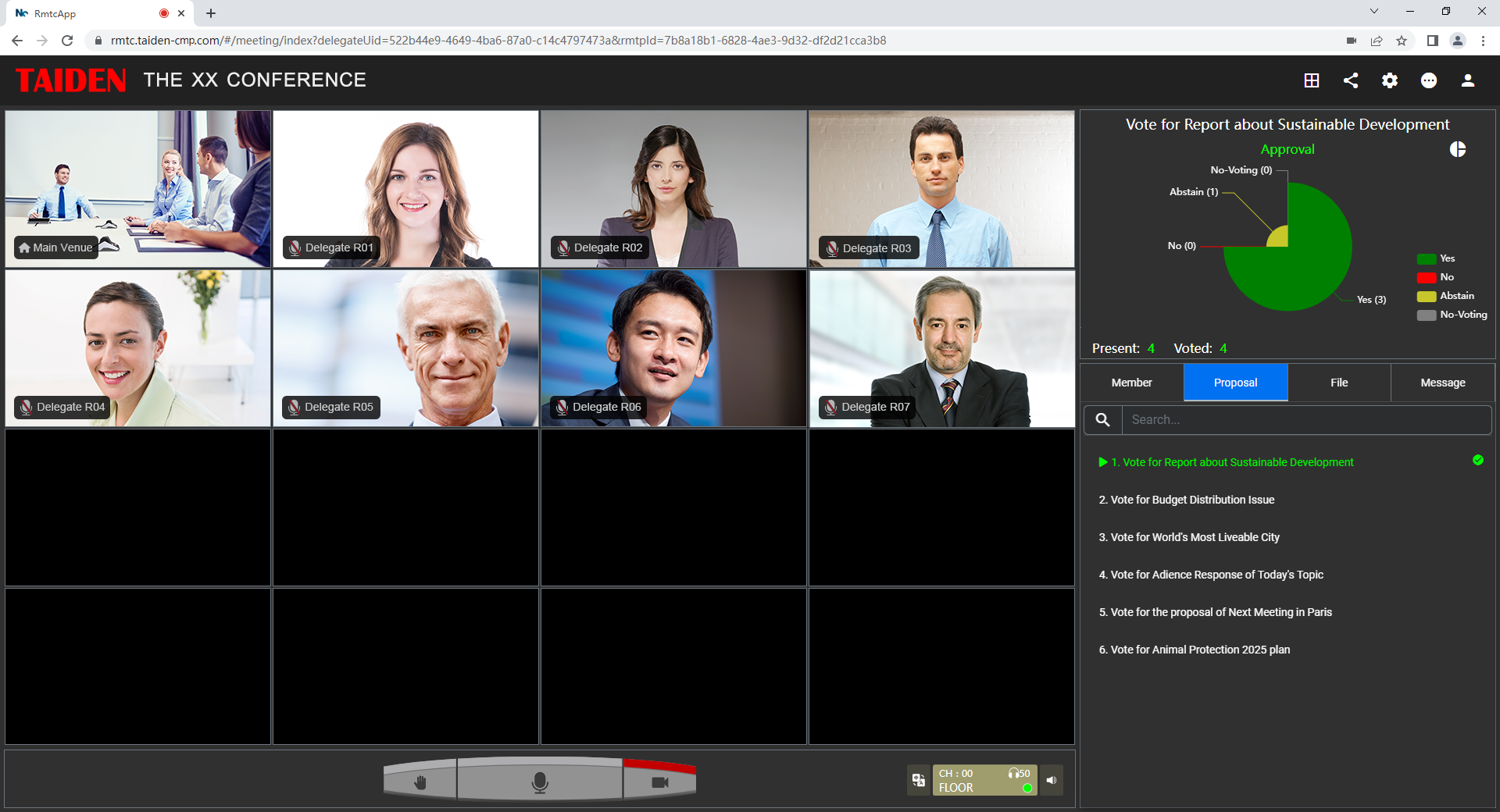Open the pie chart display toggle

[x=1458, y=148]
